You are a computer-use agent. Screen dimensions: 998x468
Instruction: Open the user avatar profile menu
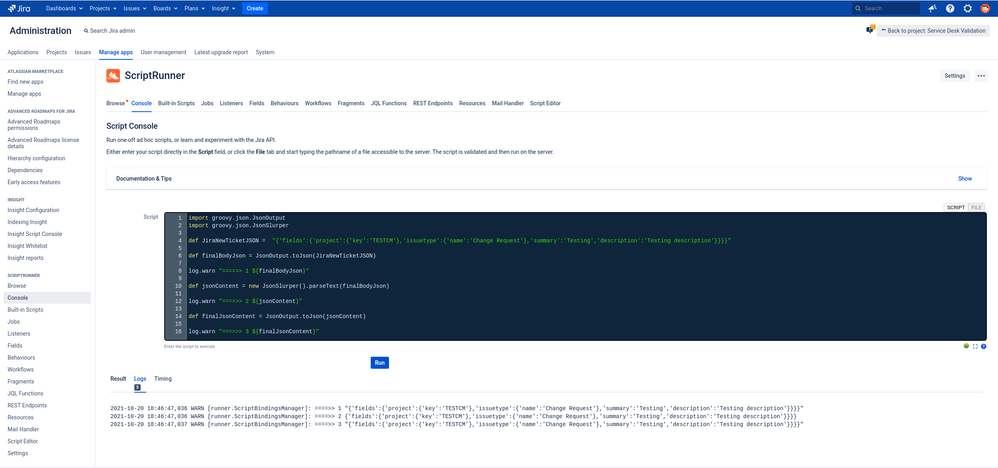tap(985, 8)
